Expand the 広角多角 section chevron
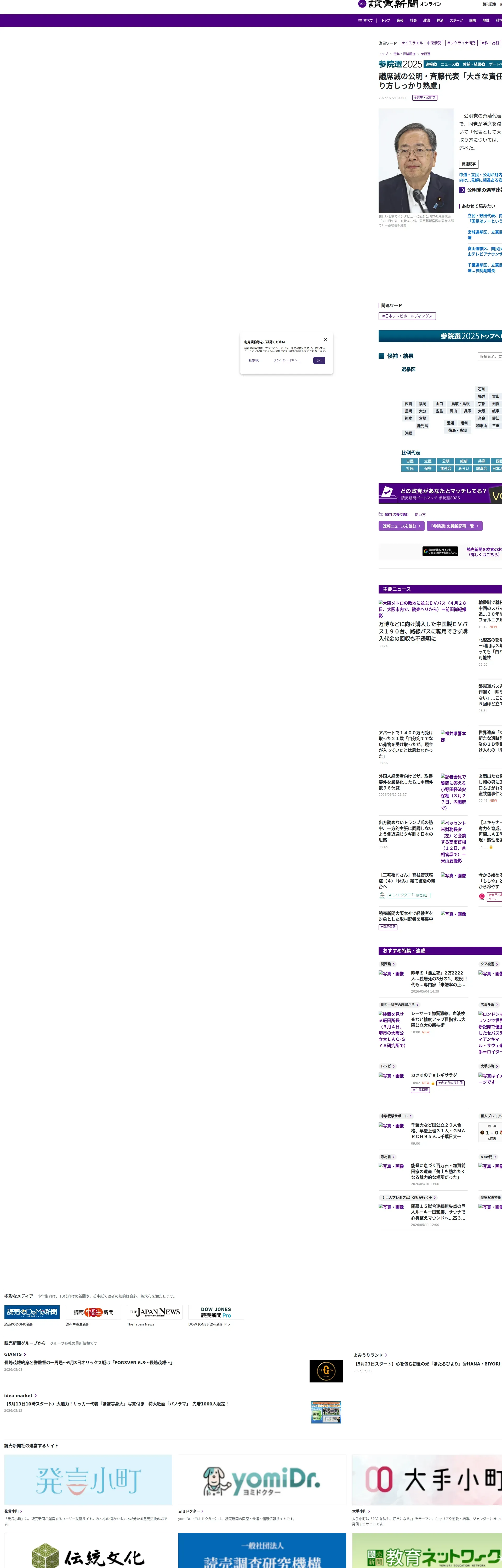This screenshot has width=502, height=1568. [x=497, y=1005]
